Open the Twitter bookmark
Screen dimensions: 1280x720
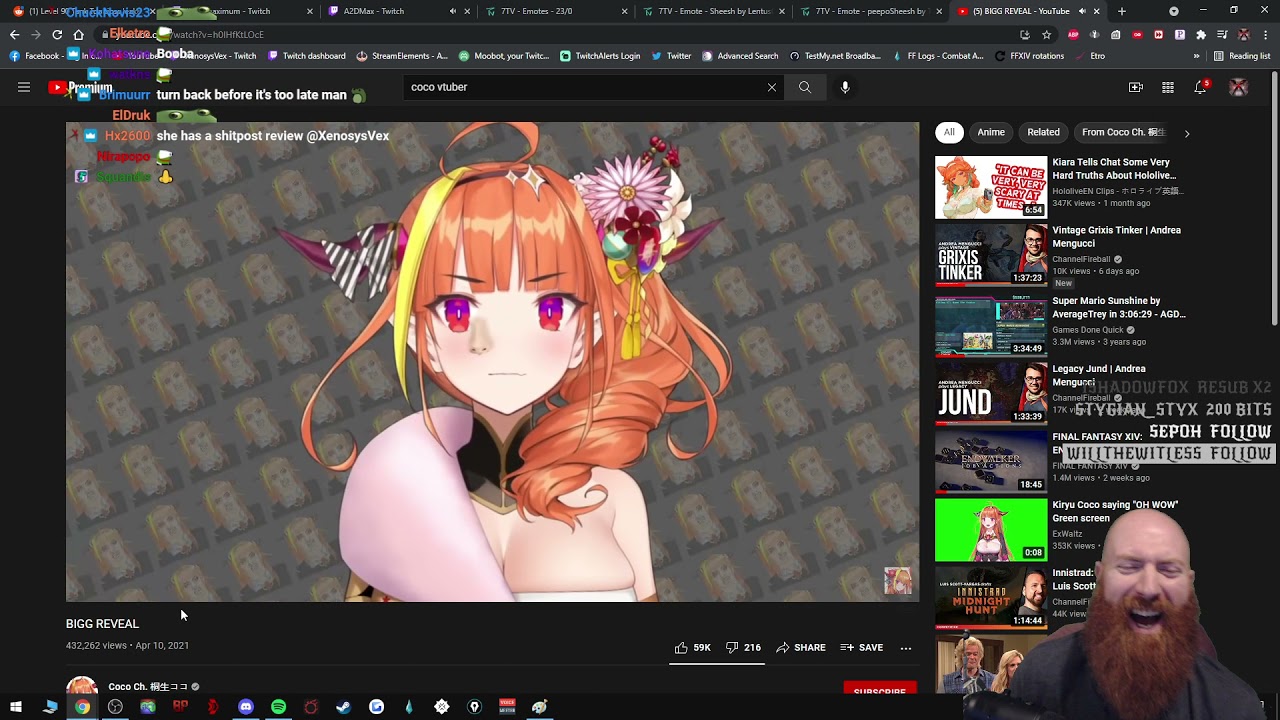tap(671, 56)
